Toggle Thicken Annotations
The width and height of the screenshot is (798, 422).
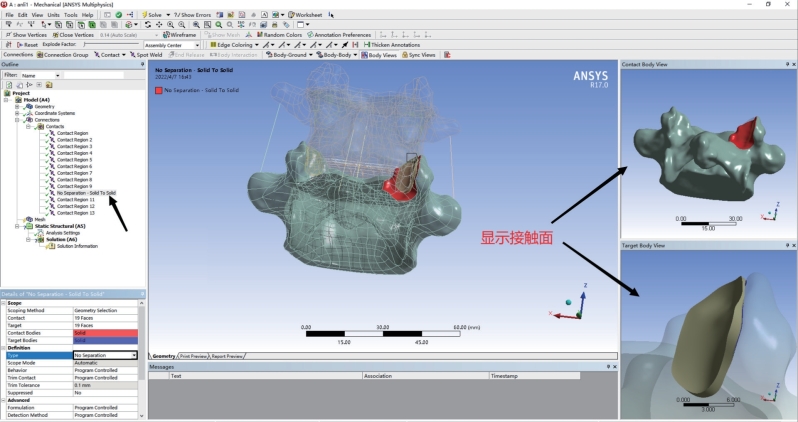pyautogui.click(x=391, y=45)
